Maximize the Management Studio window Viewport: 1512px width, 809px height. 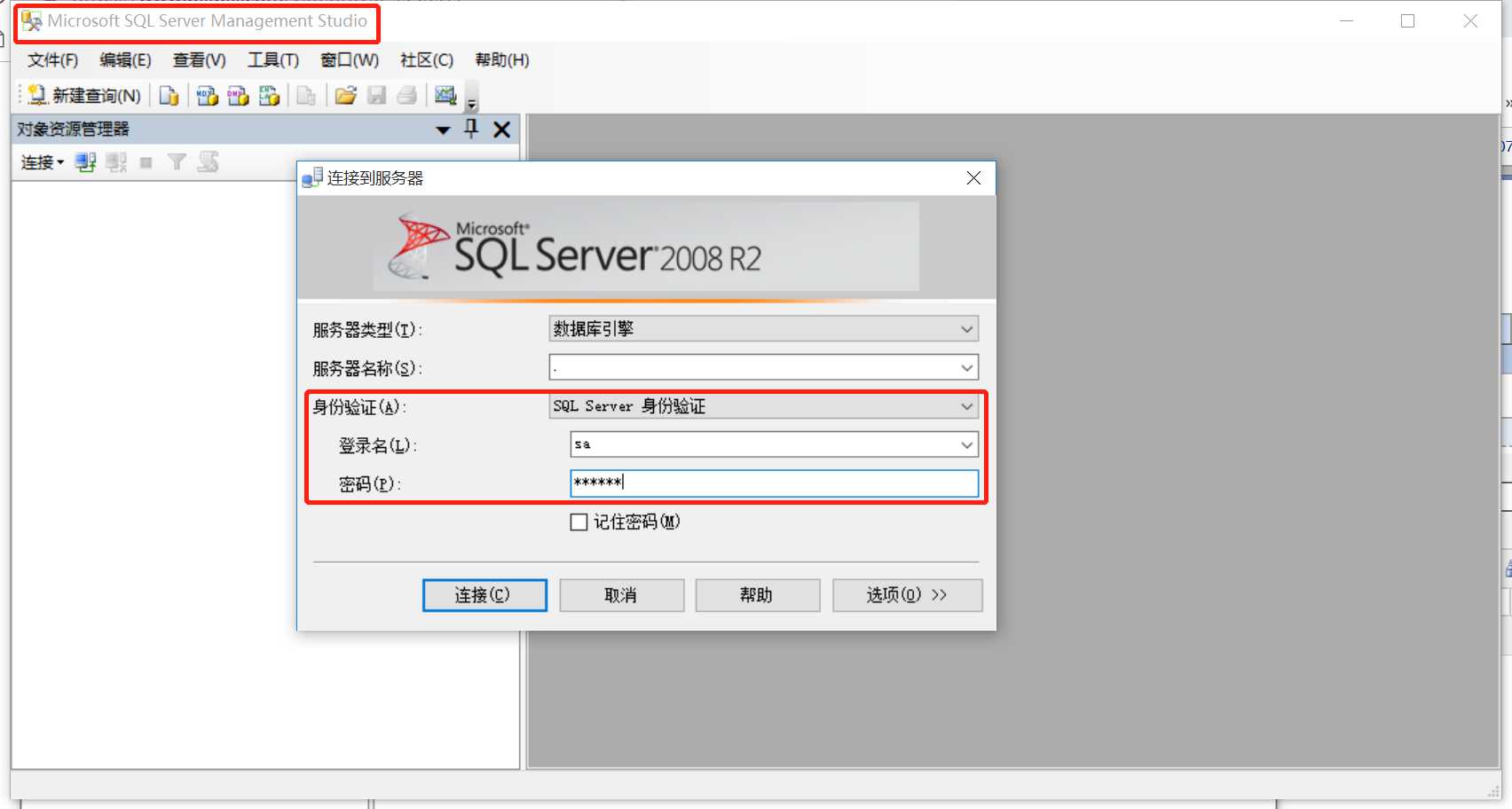(x=1407, y=20)
